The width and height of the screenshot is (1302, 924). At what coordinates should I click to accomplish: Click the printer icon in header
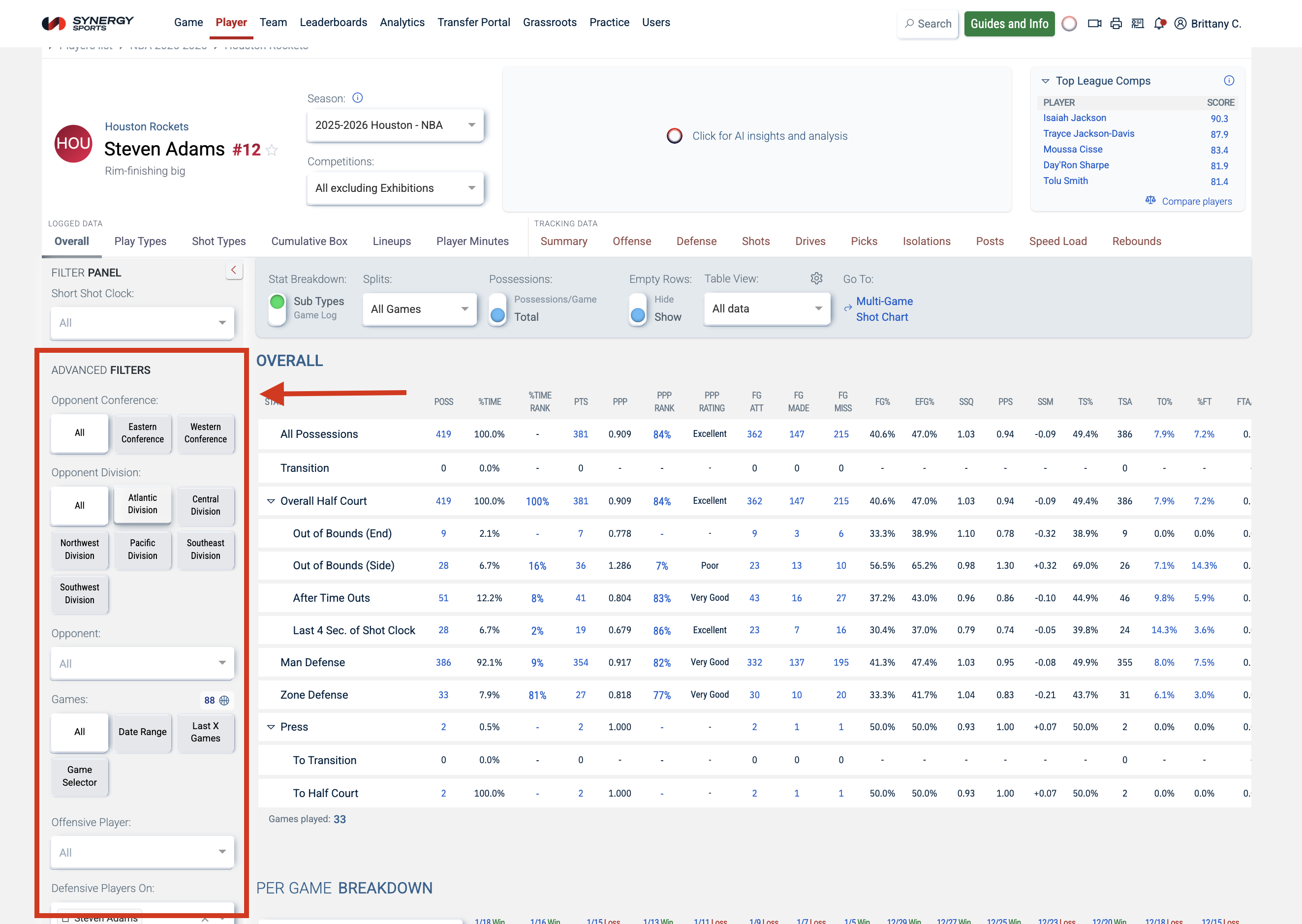(x=1116, y=23)
